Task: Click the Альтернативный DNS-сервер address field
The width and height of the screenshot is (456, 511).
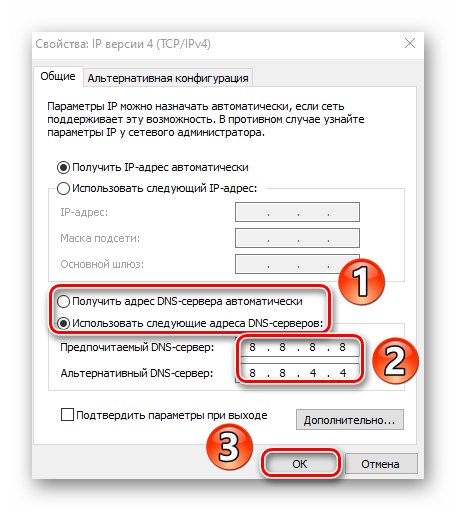Action: [297, 373]
